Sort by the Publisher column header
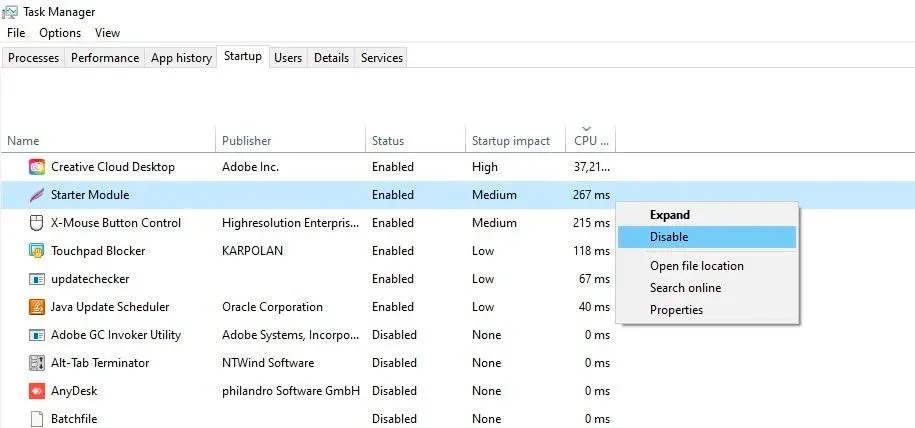The width and height of the screenshot is (915, 428). (291, 141)
